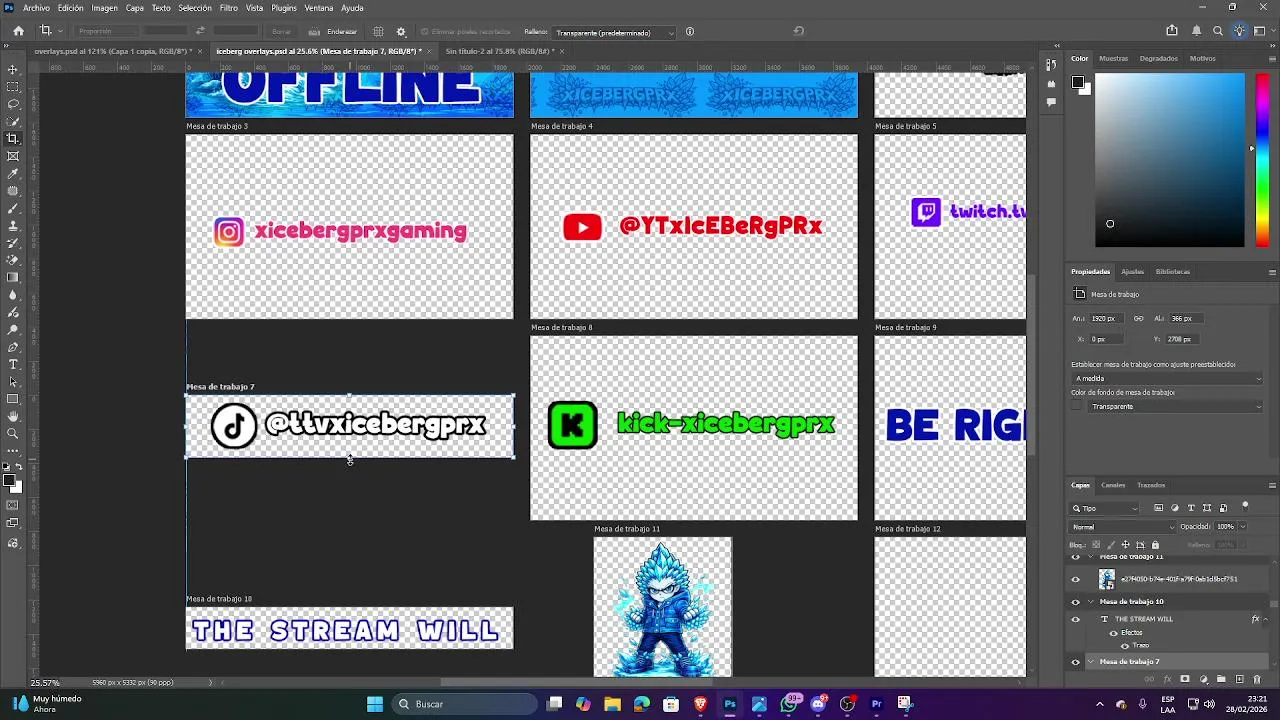
Task: Reset crop with the undo arrow icon
Action: point(798,31)
